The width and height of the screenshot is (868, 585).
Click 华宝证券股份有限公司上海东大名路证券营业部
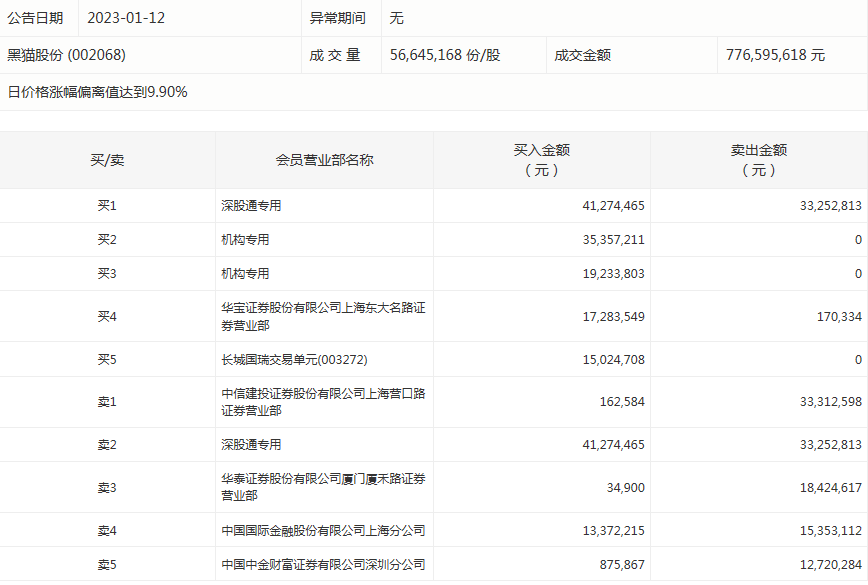tap(323, 317)
